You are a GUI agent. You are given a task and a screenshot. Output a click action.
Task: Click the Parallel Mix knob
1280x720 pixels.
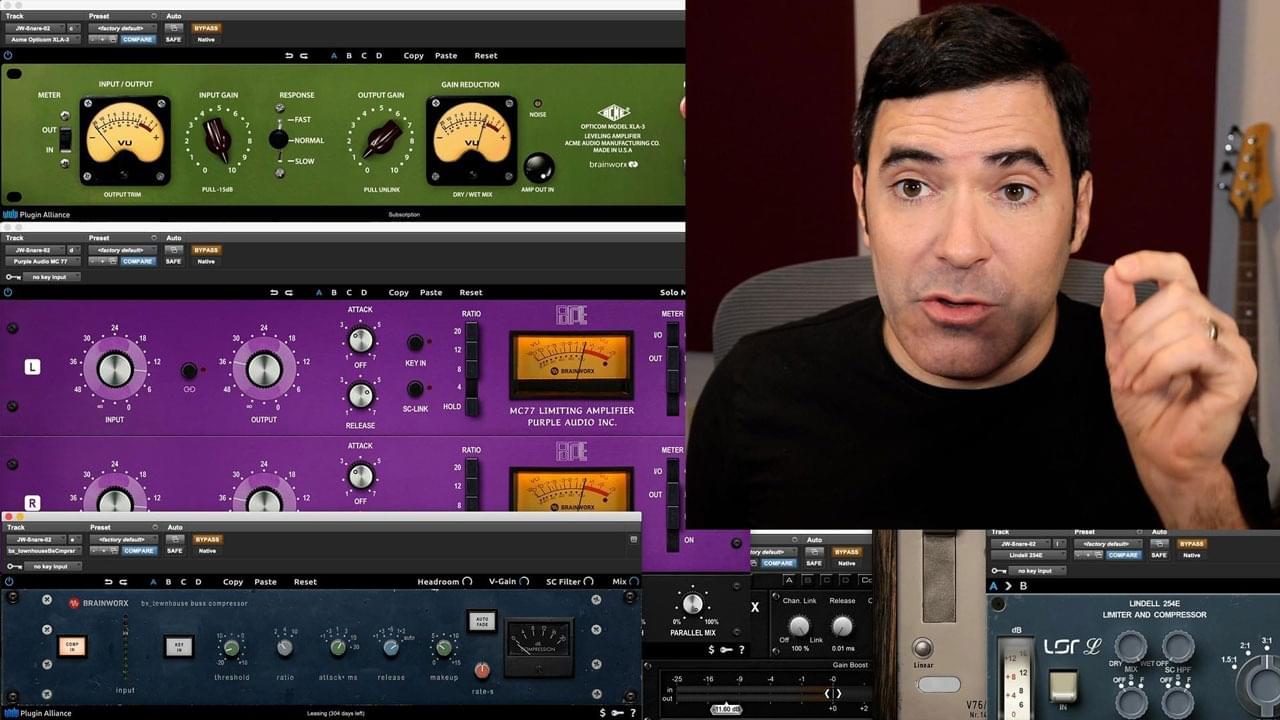[692, 602]
